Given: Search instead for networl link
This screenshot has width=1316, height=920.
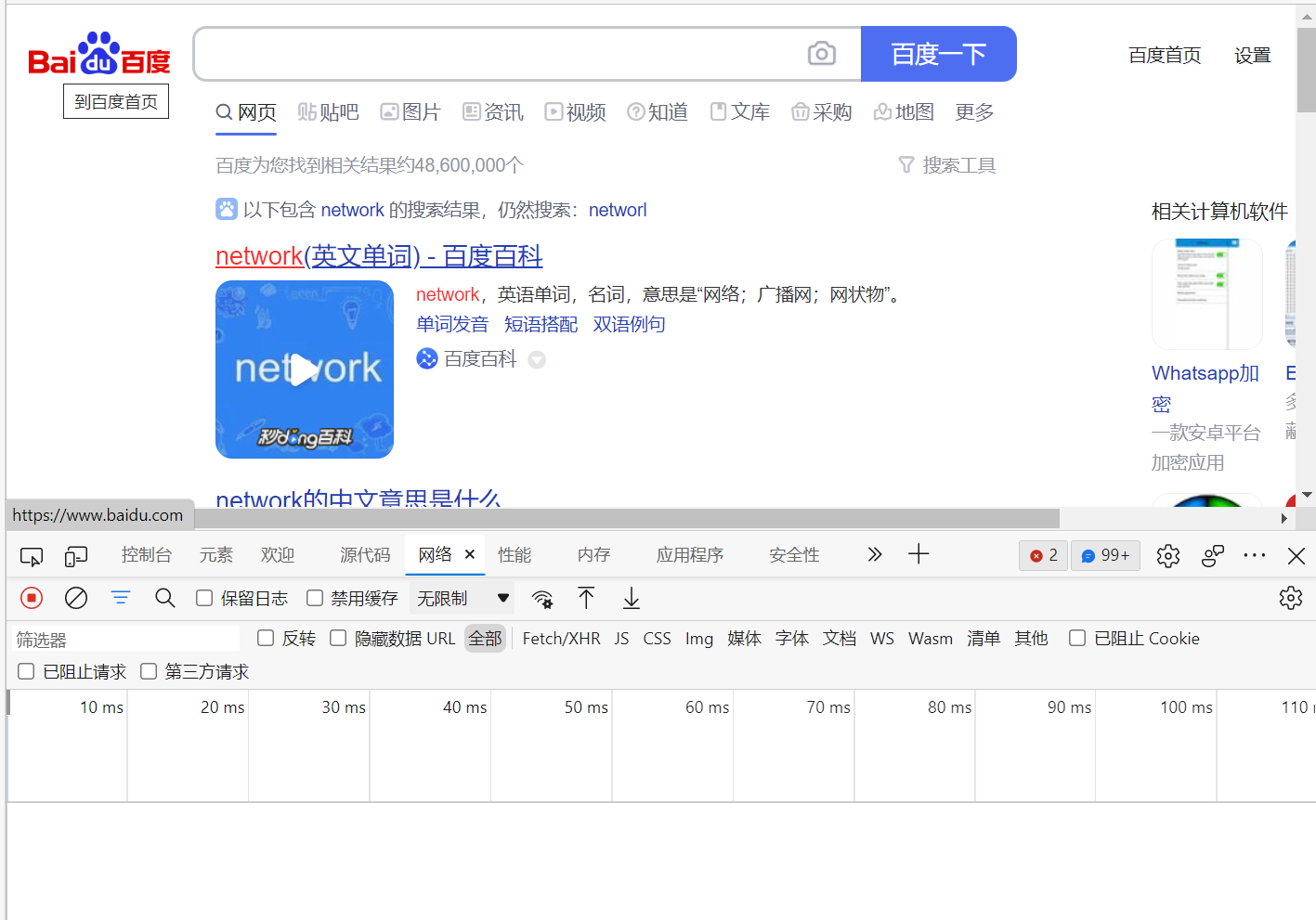Looking at the screenshot, I should pyautogui.click(x=618, y=210).
